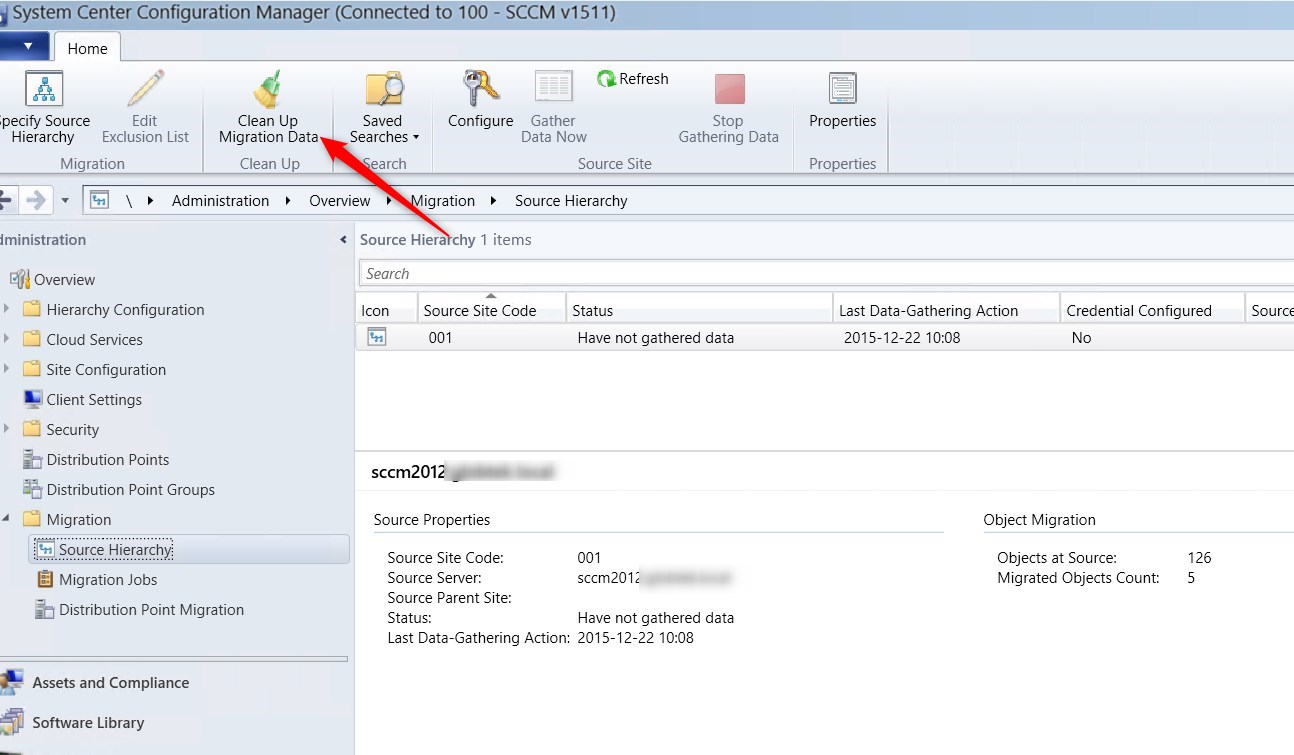This screenshot has width=1294, height=755.
Task: Click inside the Search input field
Action: tap(700, 273)
